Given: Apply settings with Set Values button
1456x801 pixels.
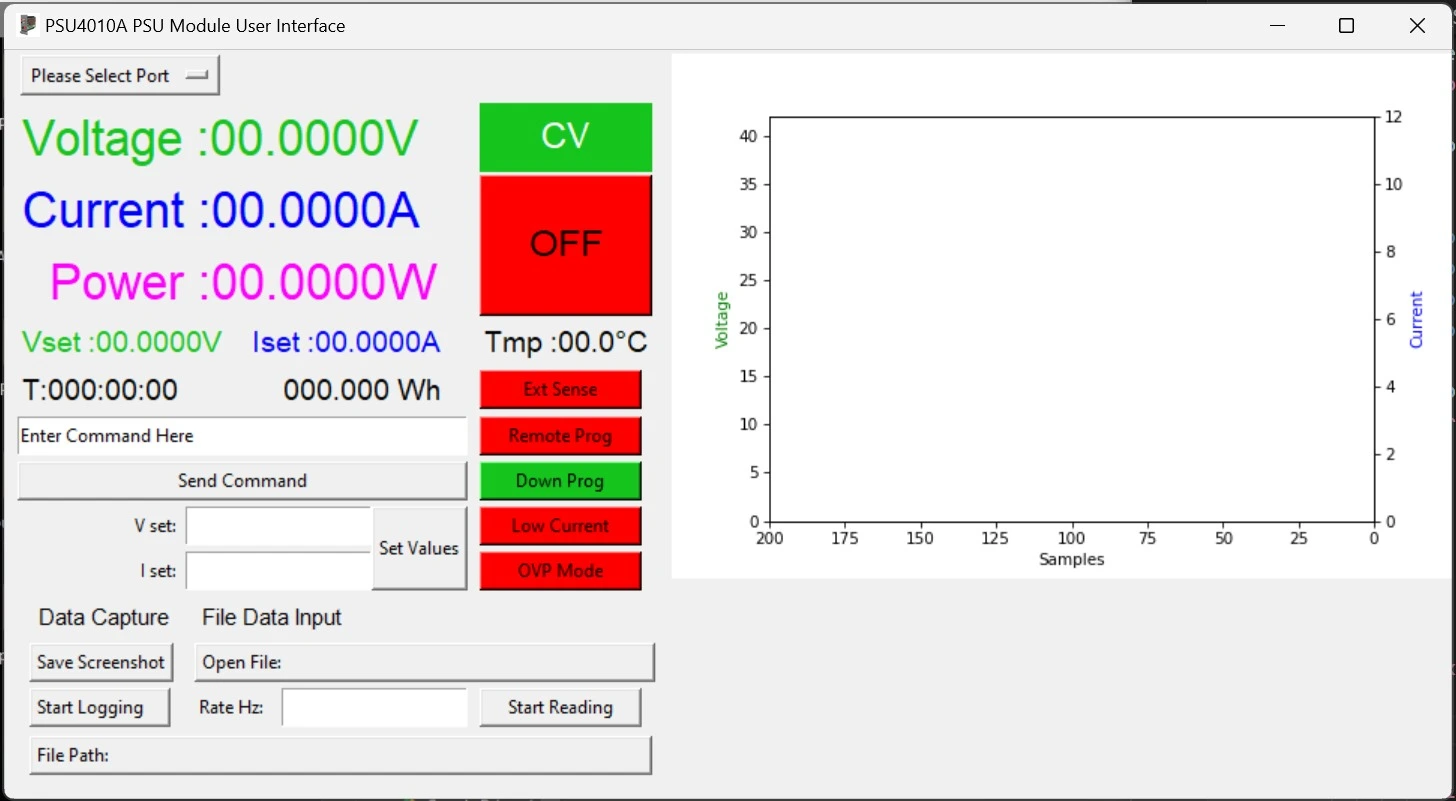Looking at the screenshot, I should click(419, 549).
